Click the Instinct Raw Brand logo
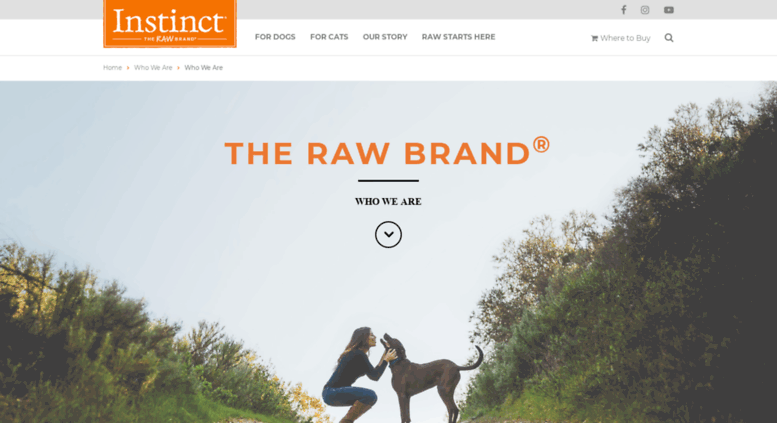Viewport: 777px width, 423px height. click(x=170, y=24)
